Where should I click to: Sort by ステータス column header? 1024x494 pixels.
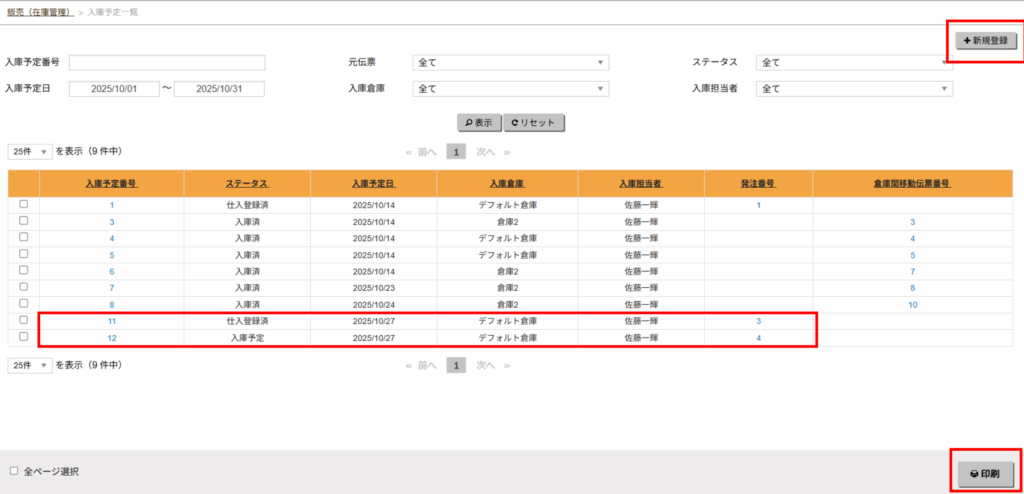pos(247,185)
